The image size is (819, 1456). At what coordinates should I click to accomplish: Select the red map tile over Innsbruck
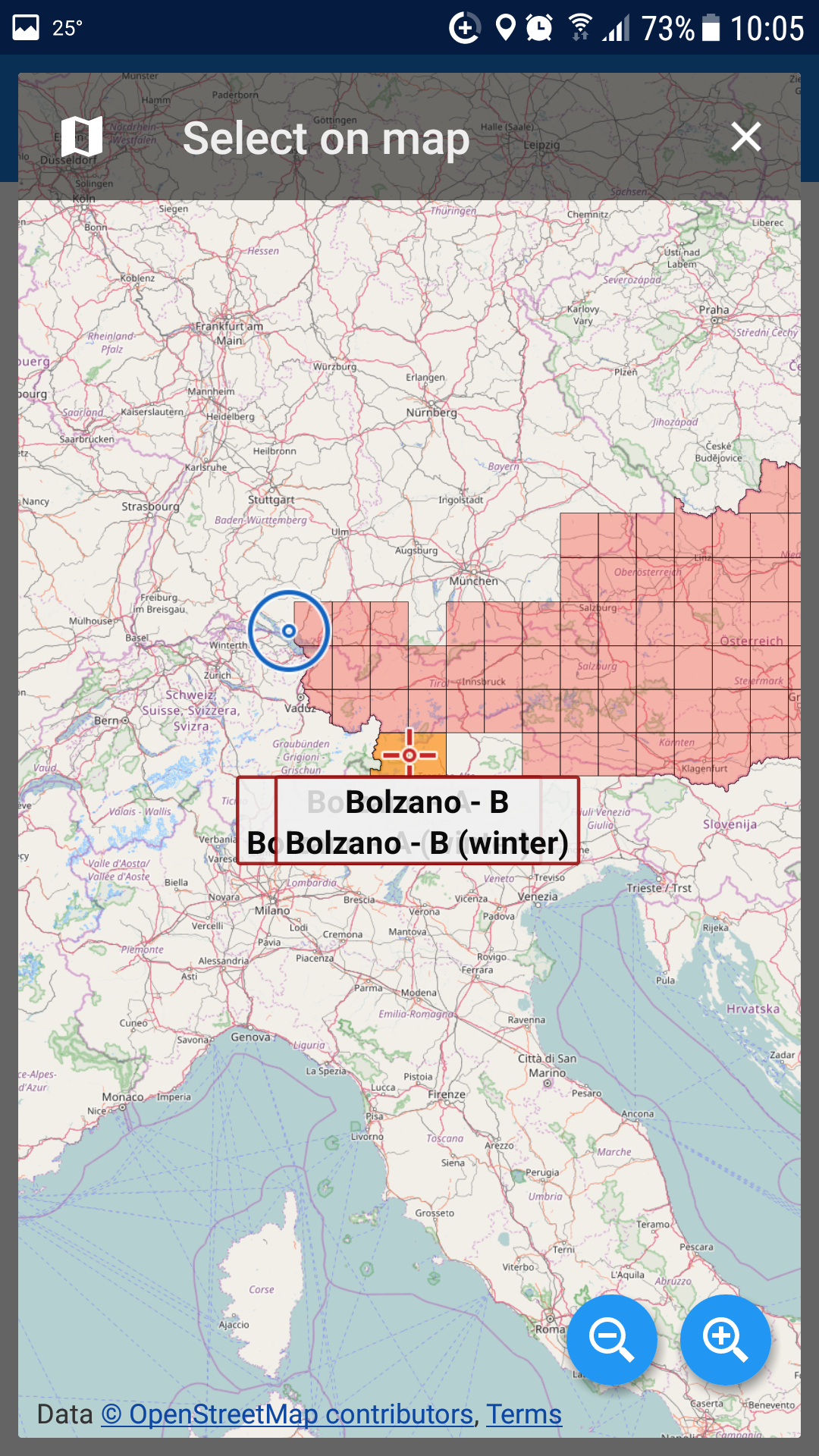466,669
